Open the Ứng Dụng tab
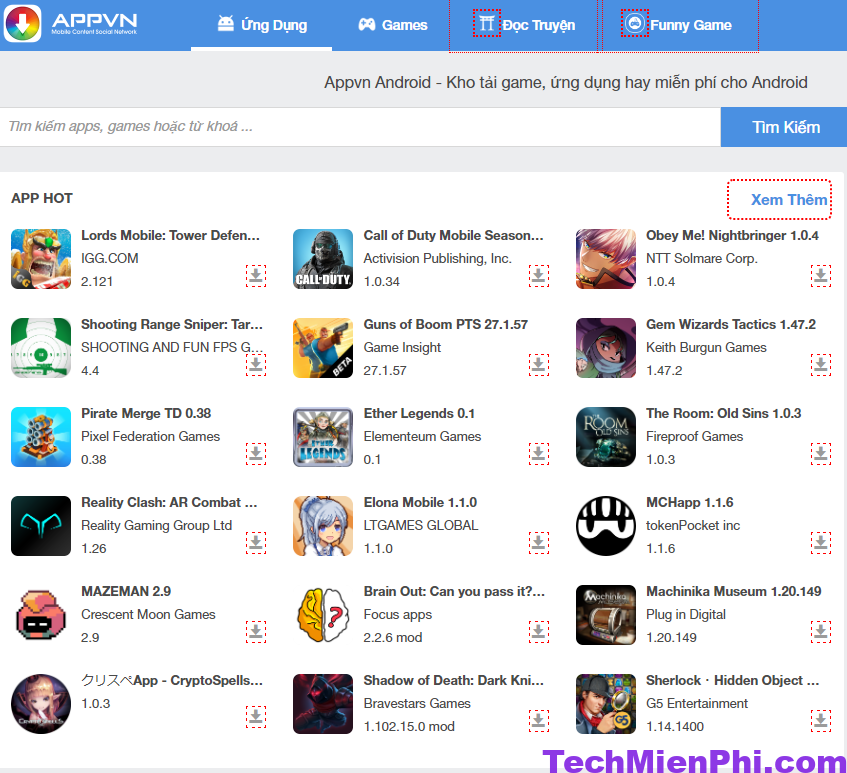Screen dimensions: 847x773 coord(262,25)
